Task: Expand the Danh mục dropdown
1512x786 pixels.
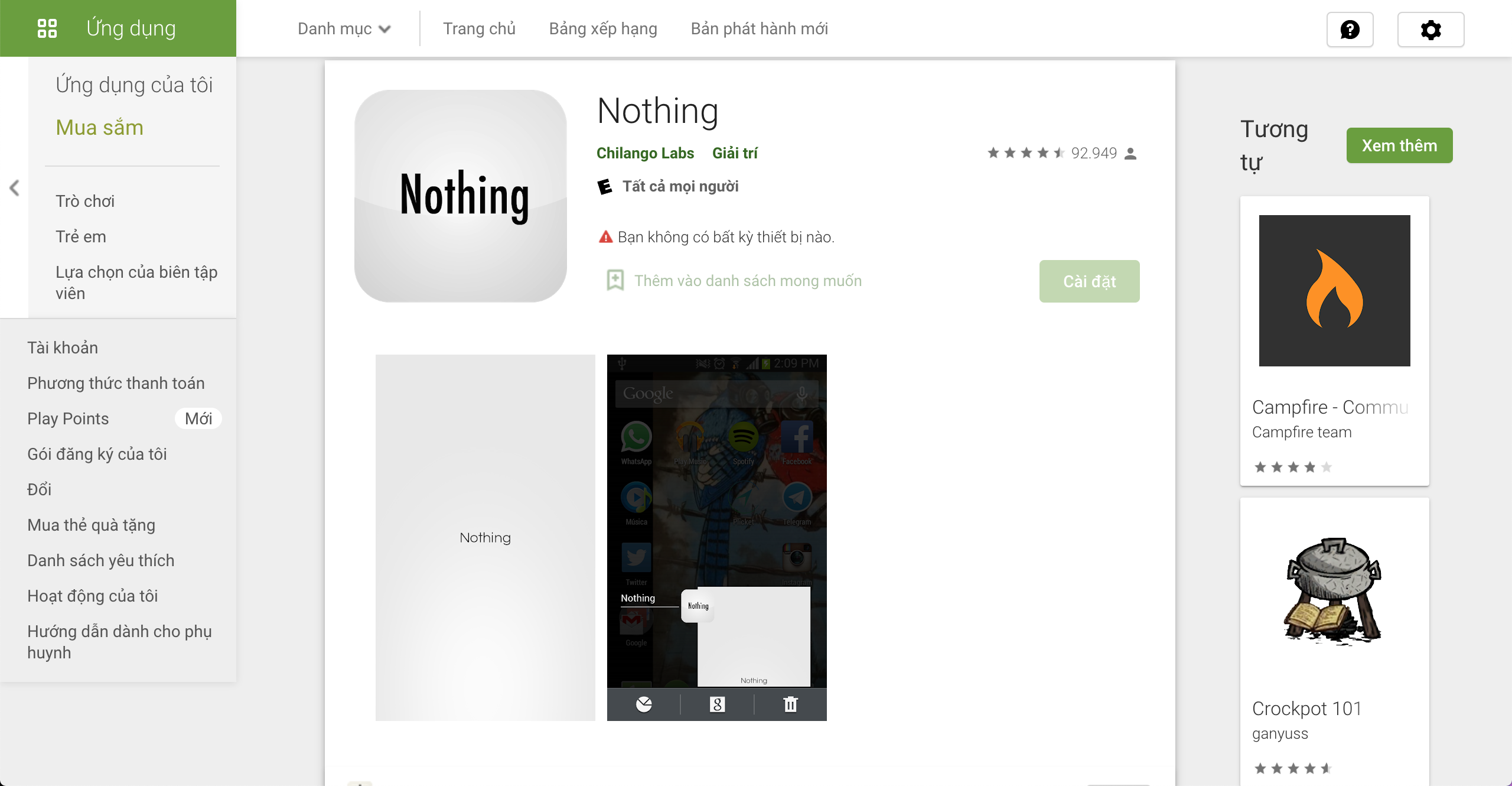Action: pos(344,28)
